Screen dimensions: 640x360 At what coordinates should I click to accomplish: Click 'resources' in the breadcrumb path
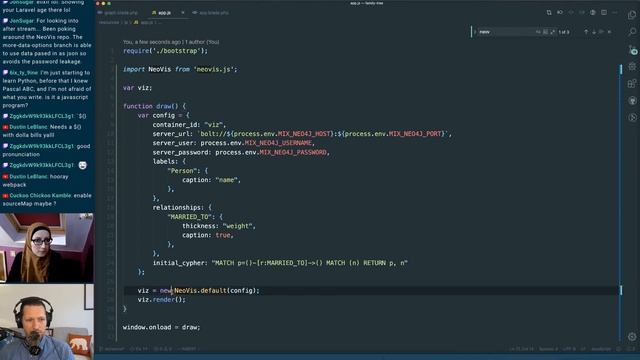coord(109,22)
